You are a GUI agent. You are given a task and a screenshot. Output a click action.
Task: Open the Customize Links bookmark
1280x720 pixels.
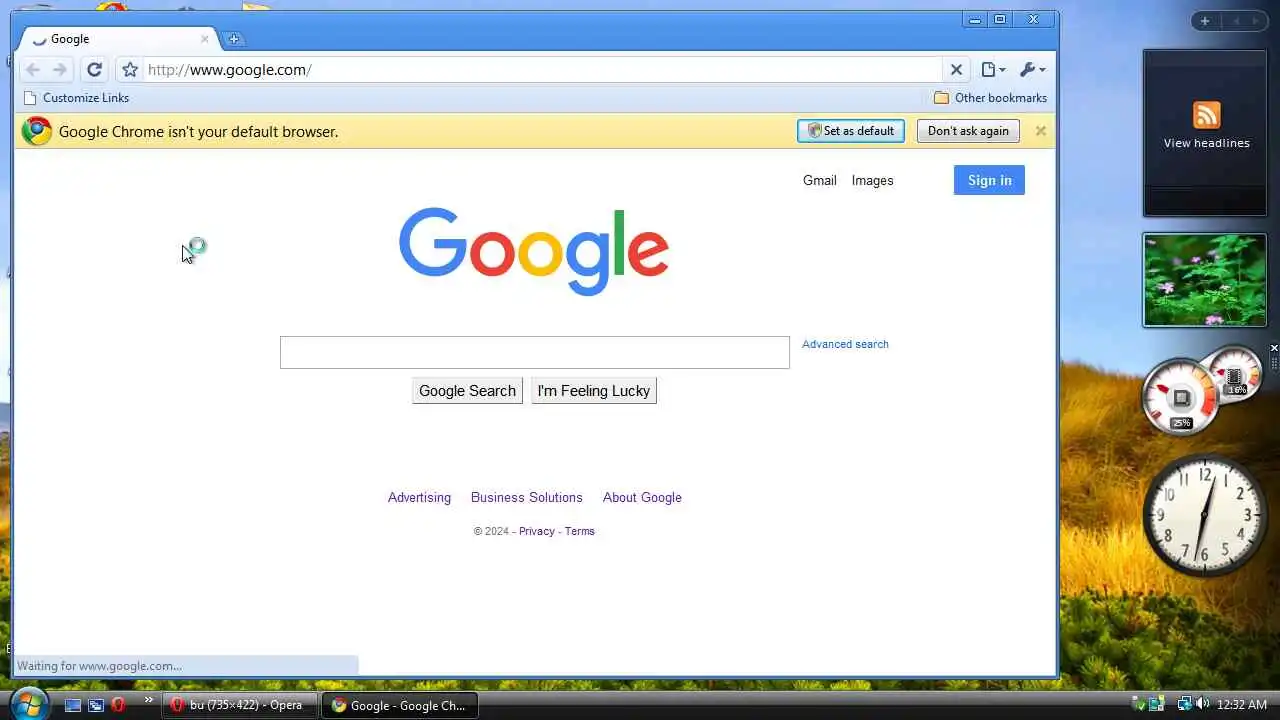point(76,98)
